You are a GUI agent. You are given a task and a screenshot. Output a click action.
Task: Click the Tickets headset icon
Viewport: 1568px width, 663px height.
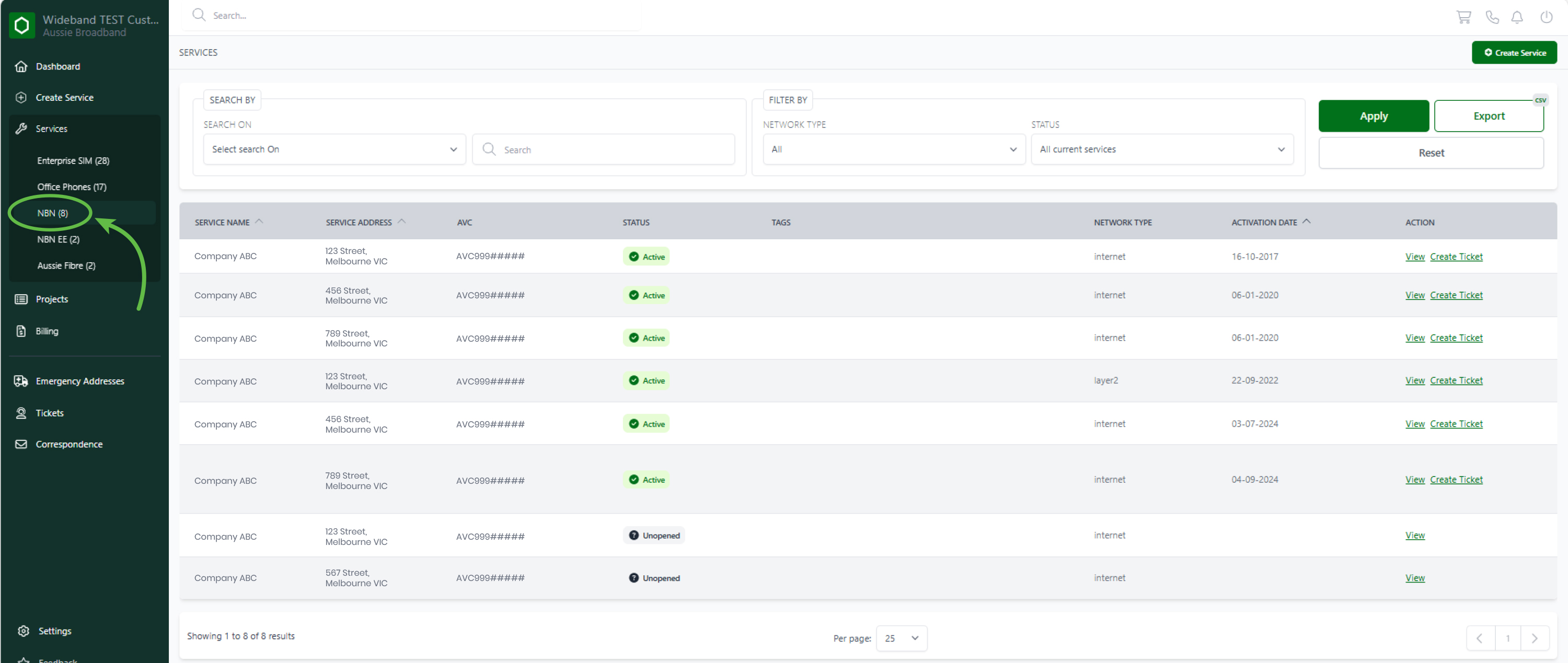(x=21, y=413)
